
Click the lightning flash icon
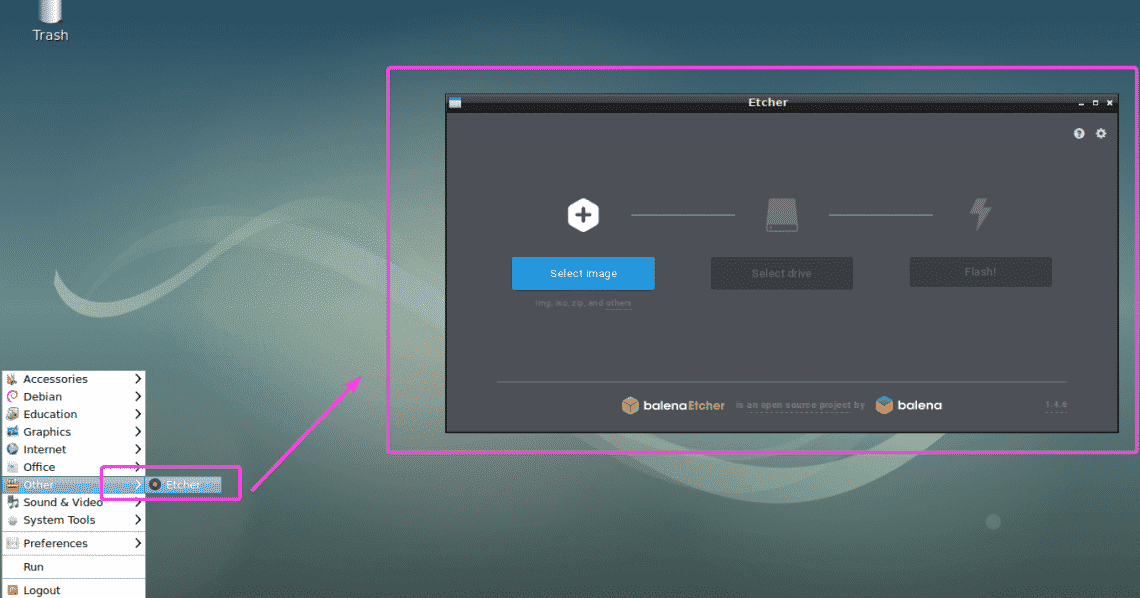tap(980, 213)
